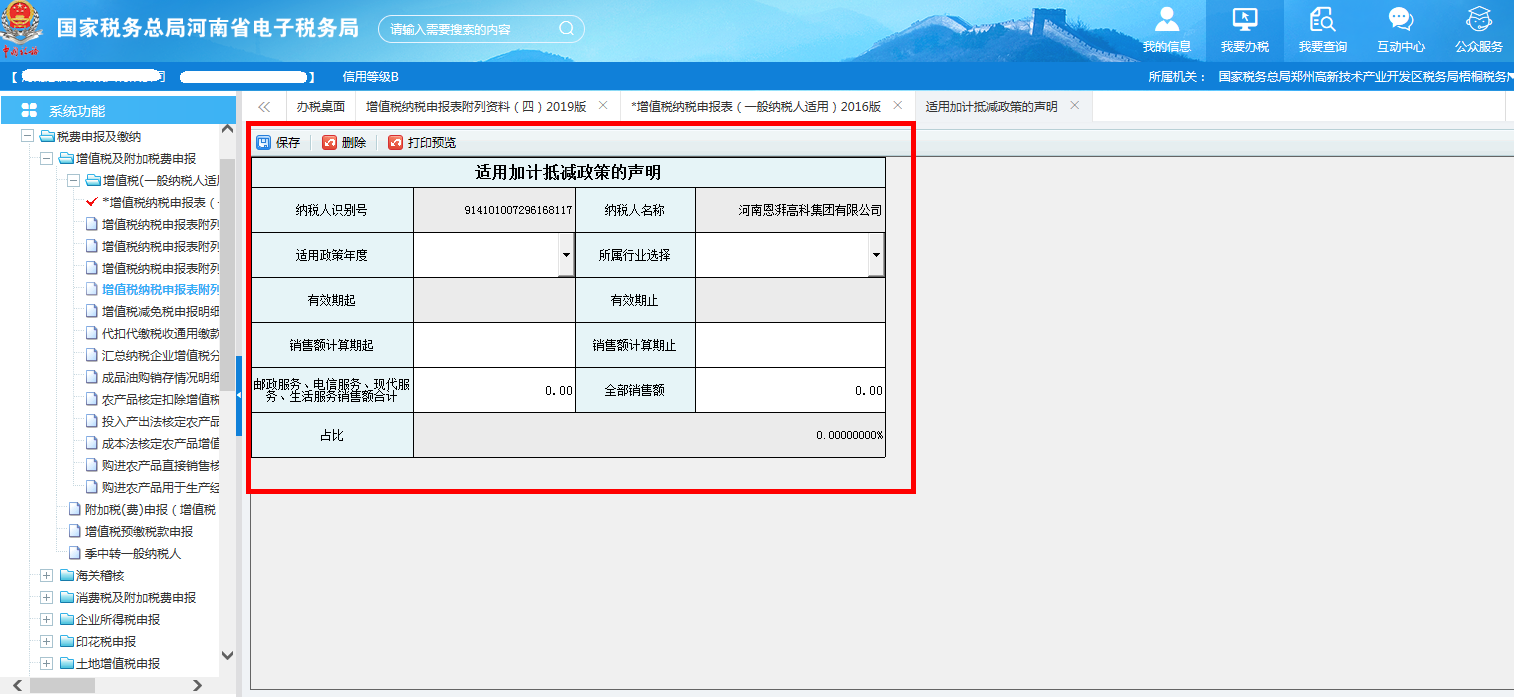Image resolution: width=1514 pixels, height=697 pixels.
Task: Click the 保存 save icon on the toolbar
Action: click(x=265, y=142)
